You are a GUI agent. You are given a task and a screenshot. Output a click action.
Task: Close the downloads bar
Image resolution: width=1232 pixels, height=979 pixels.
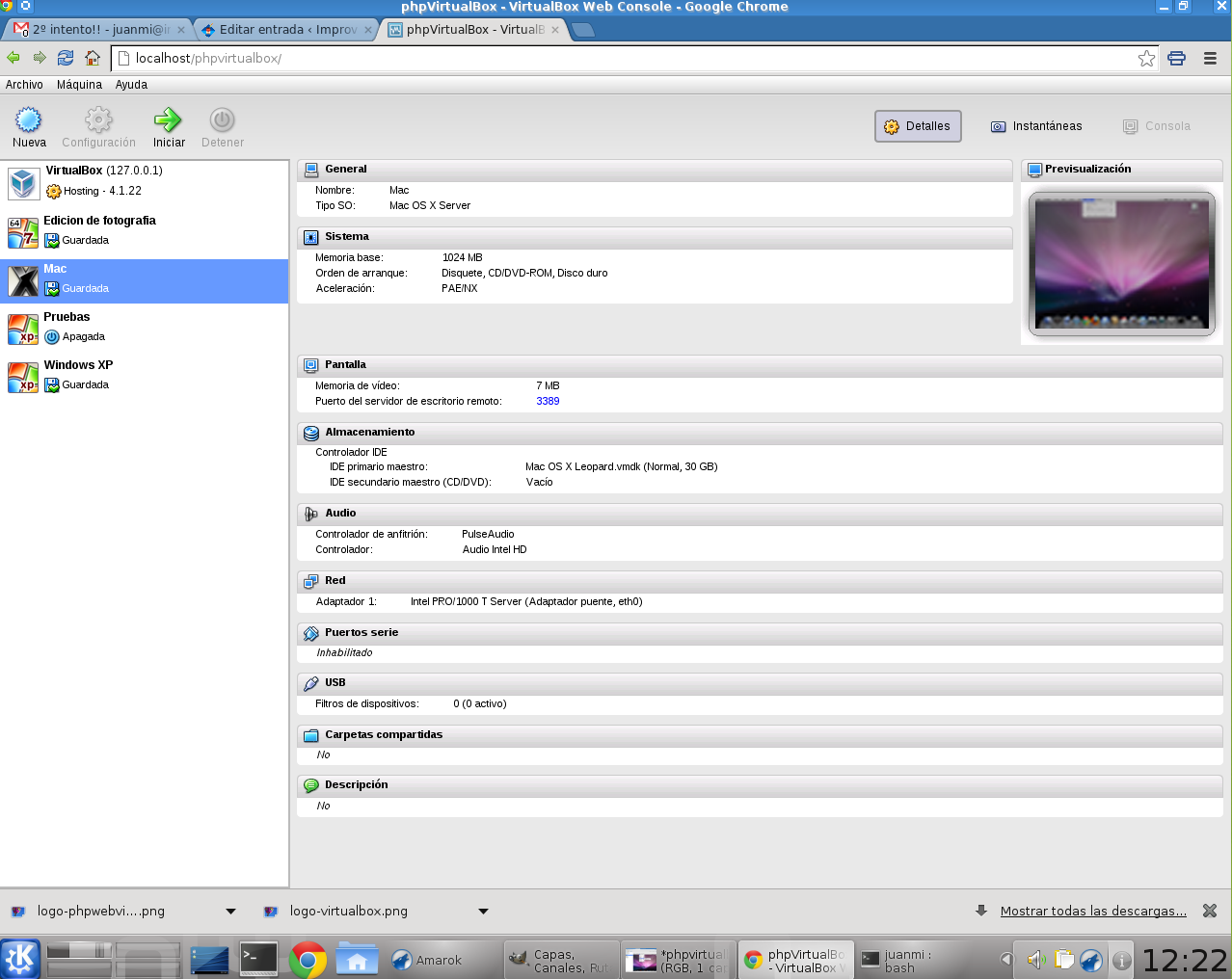(x=1210, y=911)
